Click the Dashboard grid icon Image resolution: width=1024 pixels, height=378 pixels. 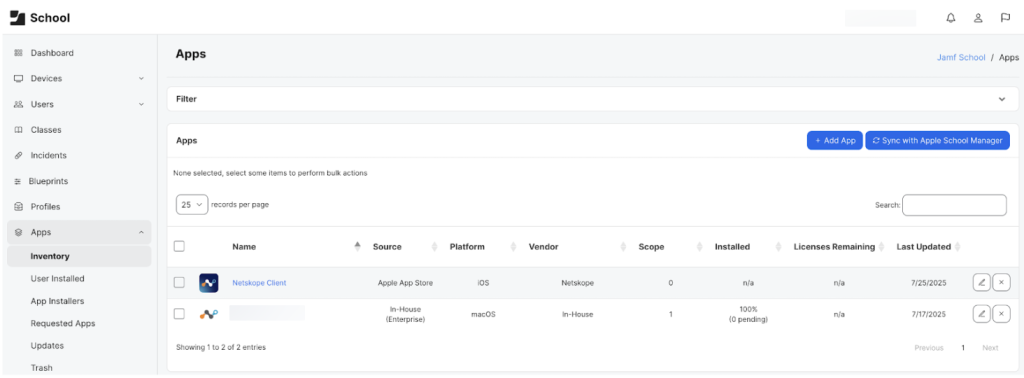18,53
